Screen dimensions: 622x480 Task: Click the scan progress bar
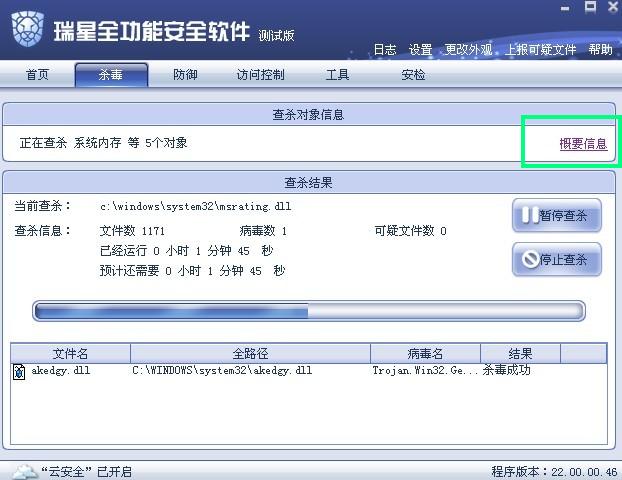309,311
